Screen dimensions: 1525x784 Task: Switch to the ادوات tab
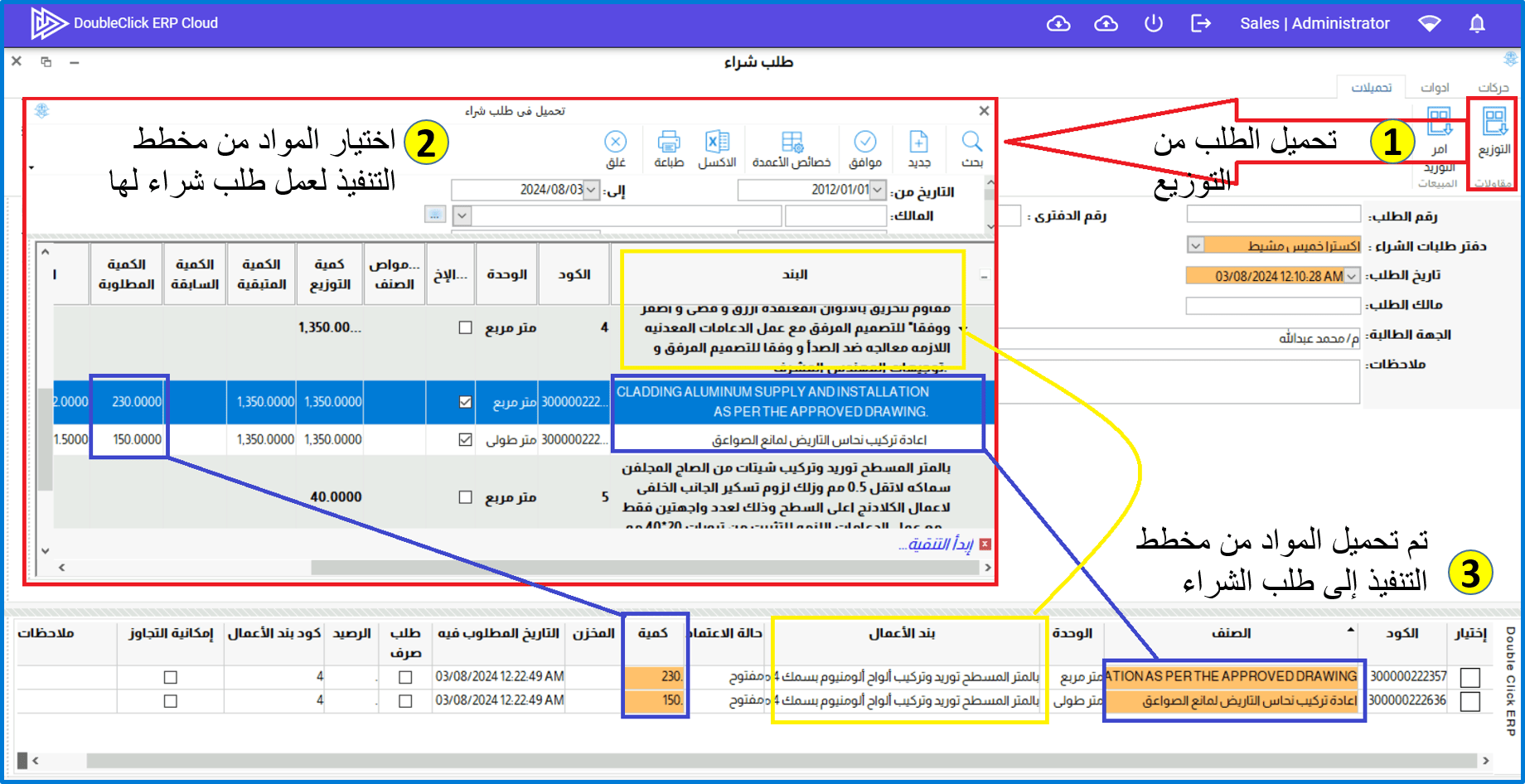pyautogui.click(x=1435, y=87)
